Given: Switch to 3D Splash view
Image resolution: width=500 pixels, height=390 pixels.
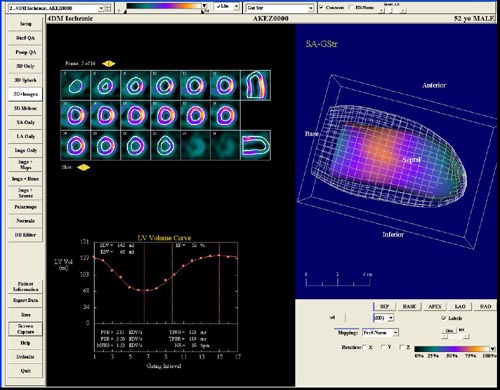Looking at the screenshot, I should tap(26, 80).
